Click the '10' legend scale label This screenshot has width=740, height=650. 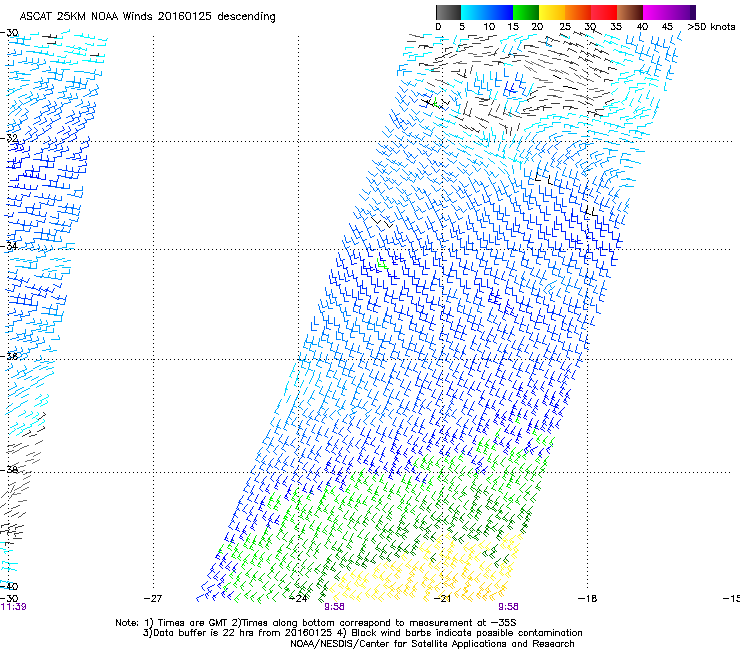tap(489, 27)
